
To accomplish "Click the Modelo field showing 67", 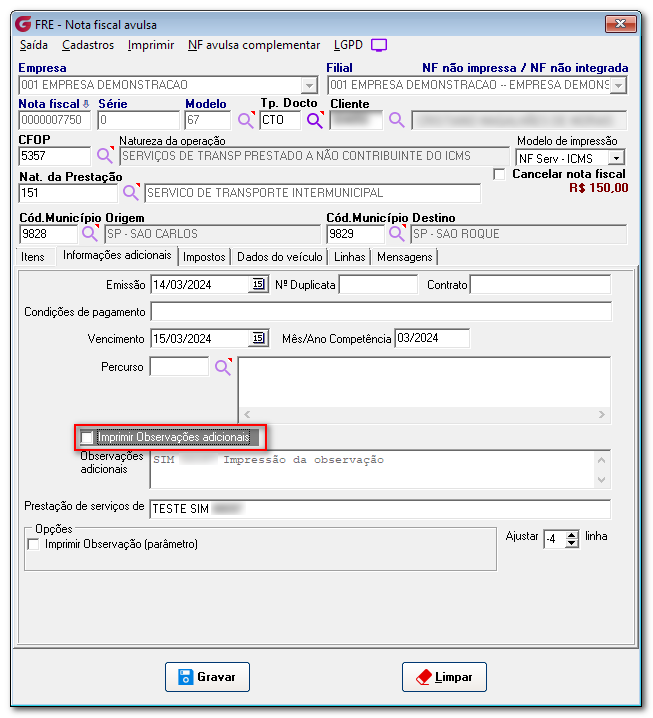I will (208, 120).
